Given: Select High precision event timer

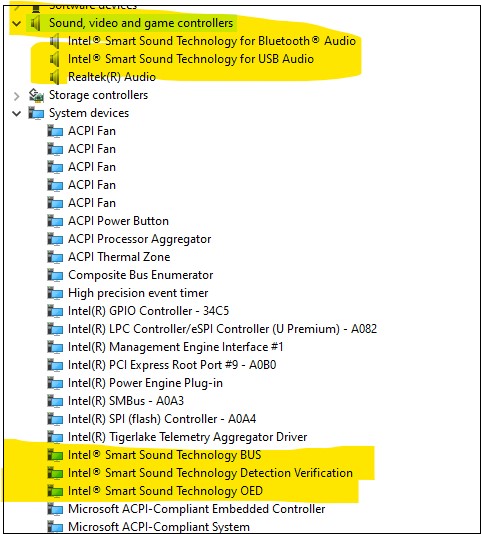Looking at the screenshot, I should 138,293.
